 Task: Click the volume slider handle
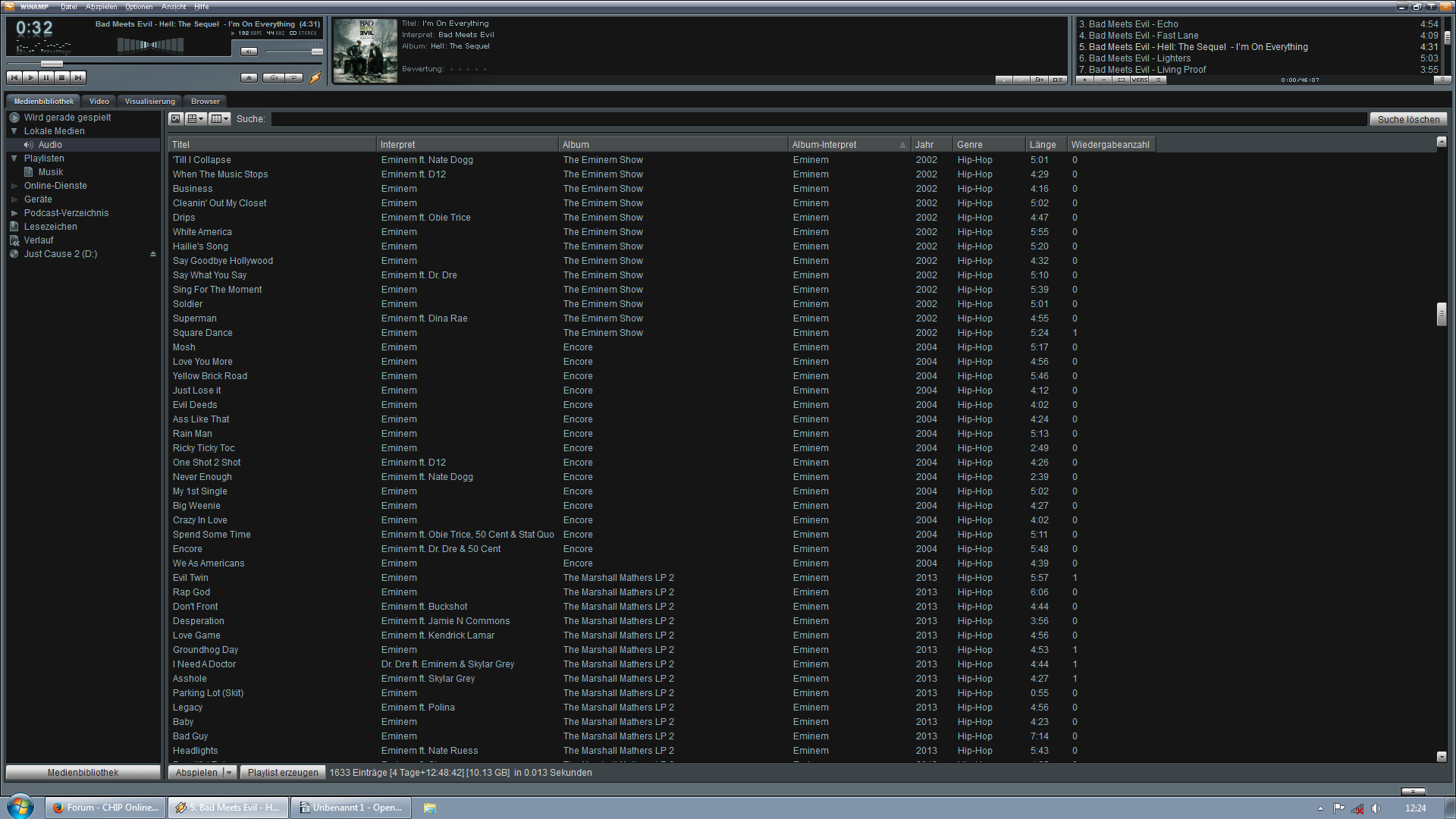(x=317, y=52)
